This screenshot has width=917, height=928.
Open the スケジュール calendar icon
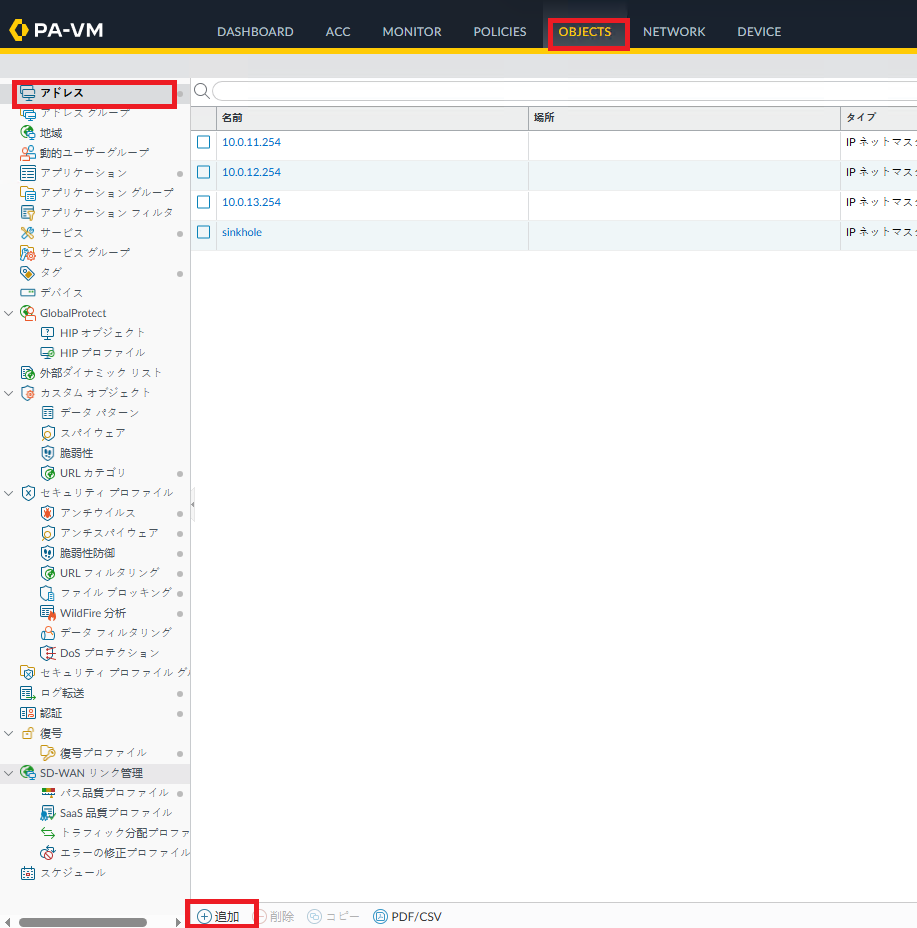click(28, 873)
